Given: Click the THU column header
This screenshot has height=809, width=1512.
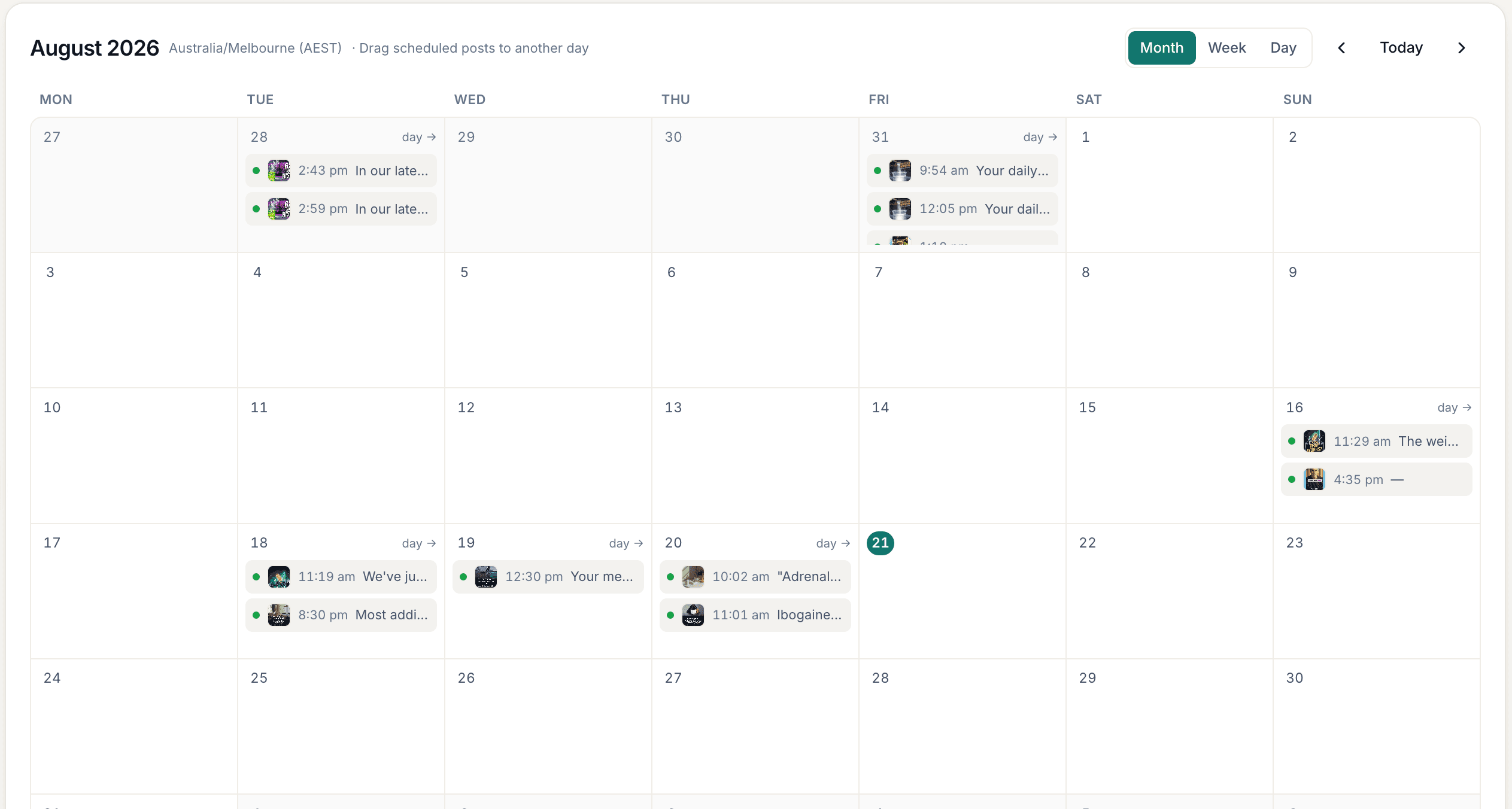Looking at the screenshot, I should pos(676,99).
